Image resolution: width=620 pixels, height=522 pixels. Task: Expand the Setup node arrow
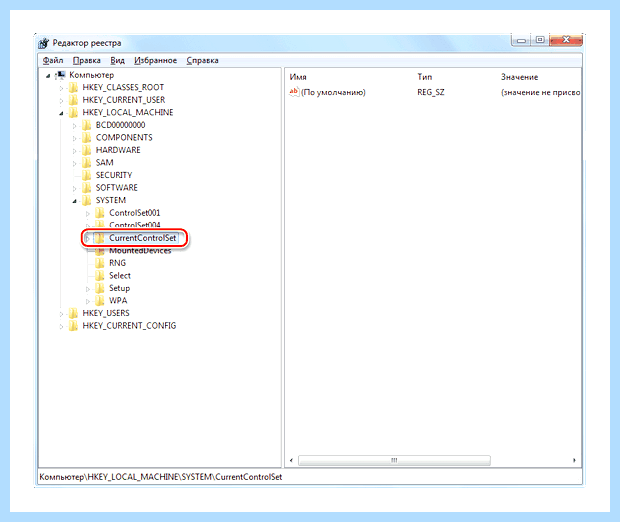(x=88, y=289)
